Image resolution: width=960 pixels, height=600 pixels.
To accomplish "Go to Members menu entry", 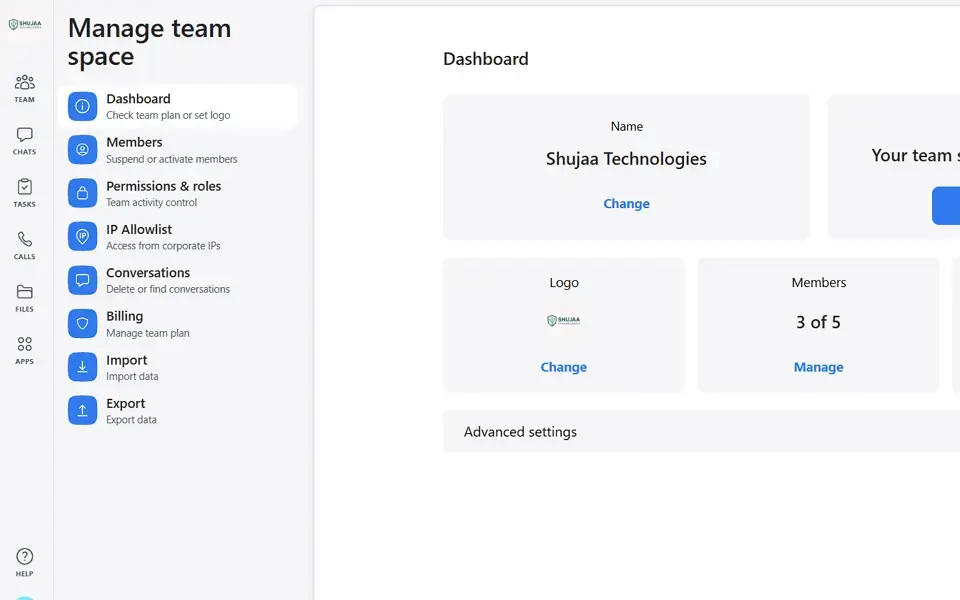I will coord(178,150).
